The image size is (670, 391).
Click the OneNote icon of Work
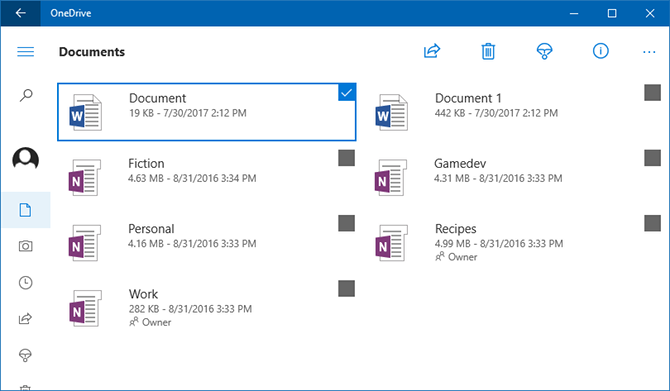[x=85, y=308]
